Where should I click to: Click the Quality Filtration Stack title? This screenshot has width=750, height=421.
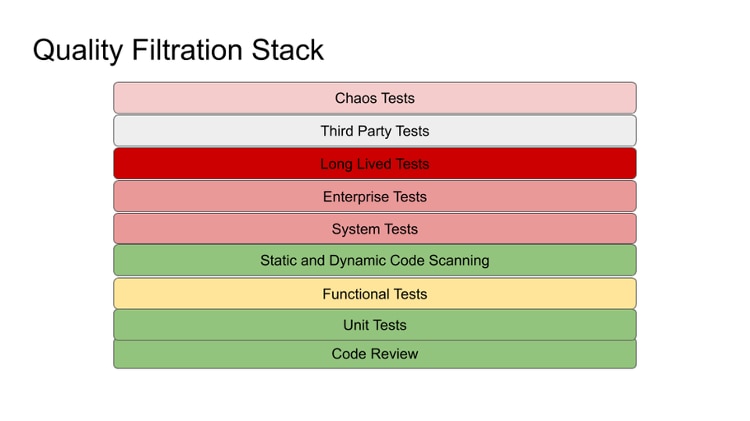[x=178, y=50]
